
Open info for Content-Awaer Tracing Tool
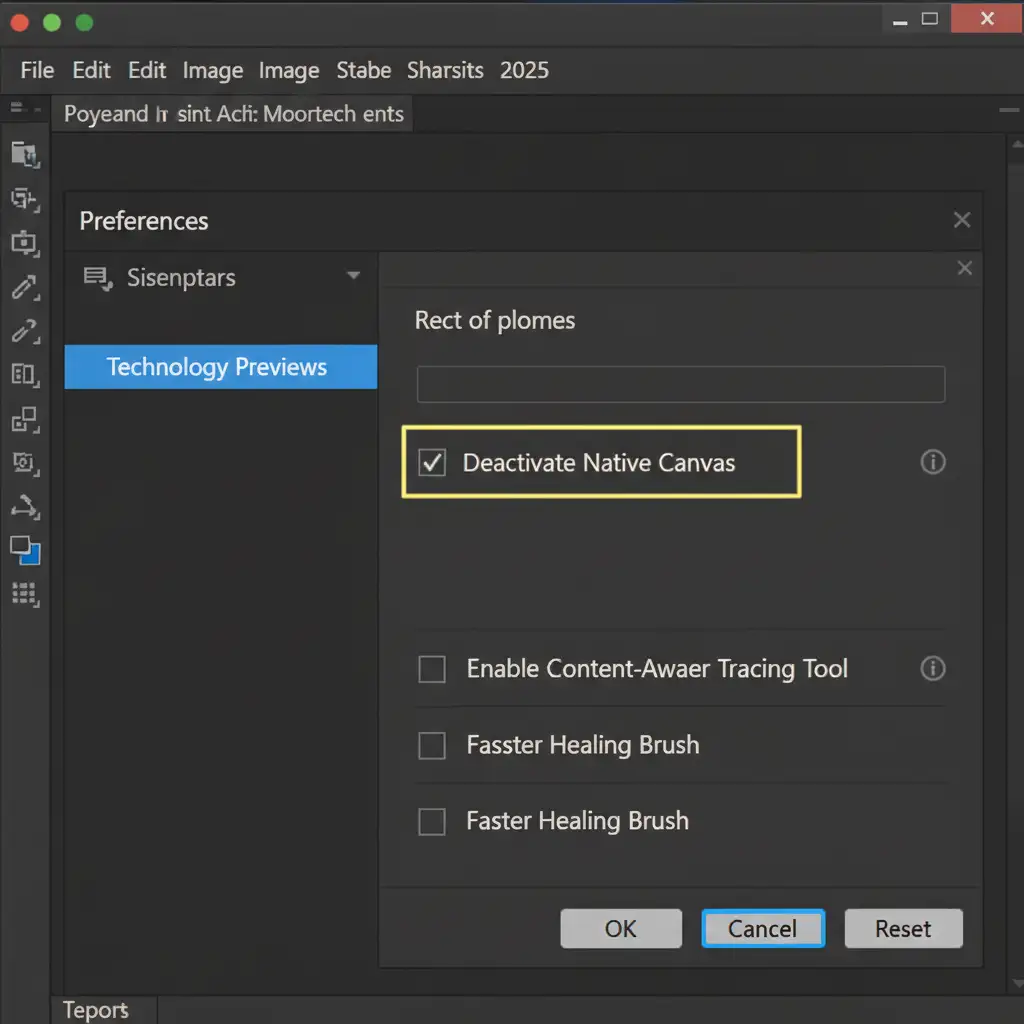[x=932, y=669]
